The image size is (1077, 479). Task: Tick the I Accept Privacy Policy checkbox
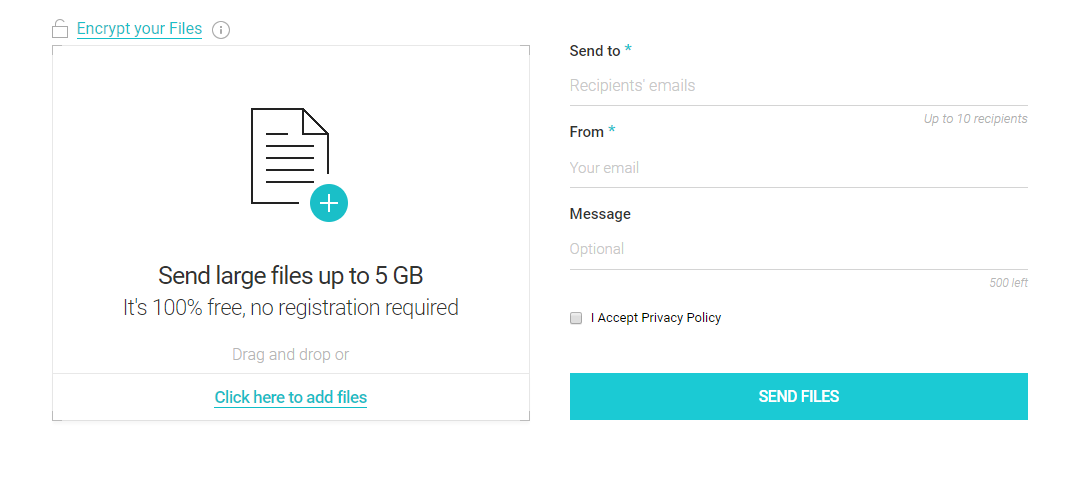pos(576,318)
